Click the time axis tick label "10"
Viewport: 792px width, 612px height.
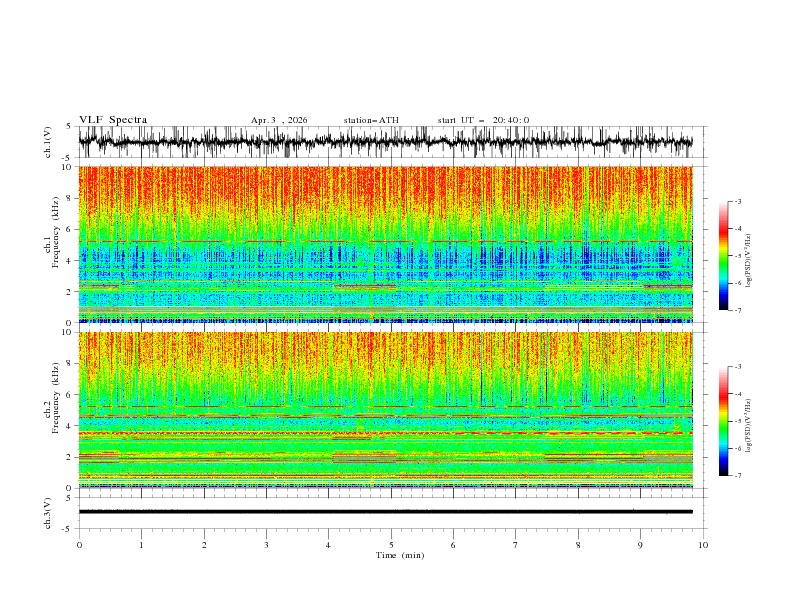pyautogui.click(x=703, y=545)
